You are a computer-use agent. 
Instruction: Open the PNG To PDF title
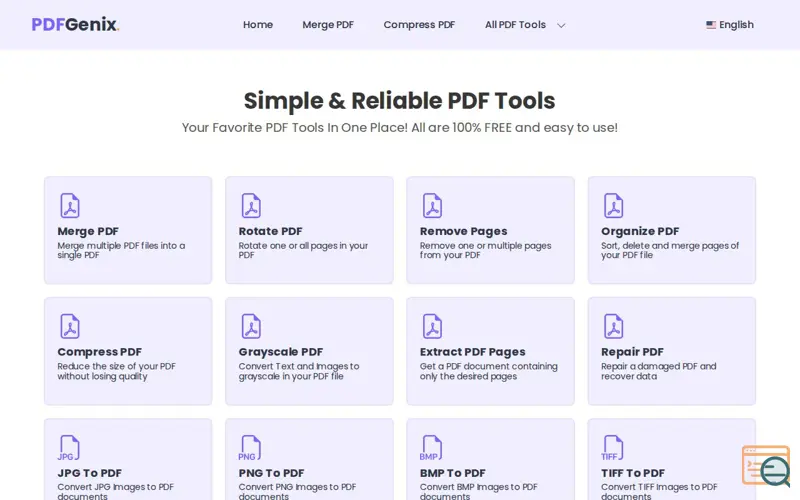click(x=271, y=473)
